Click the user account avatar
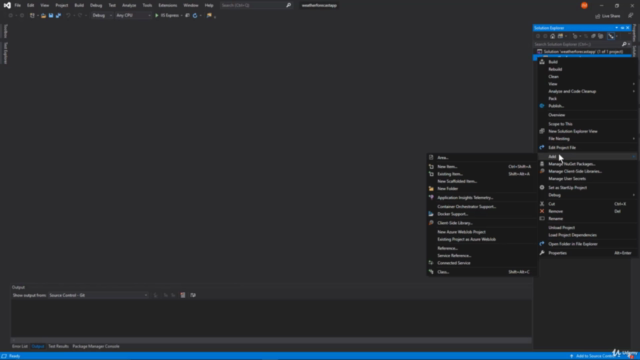Viewport: 640px width, 360px height. pos(584,5)
